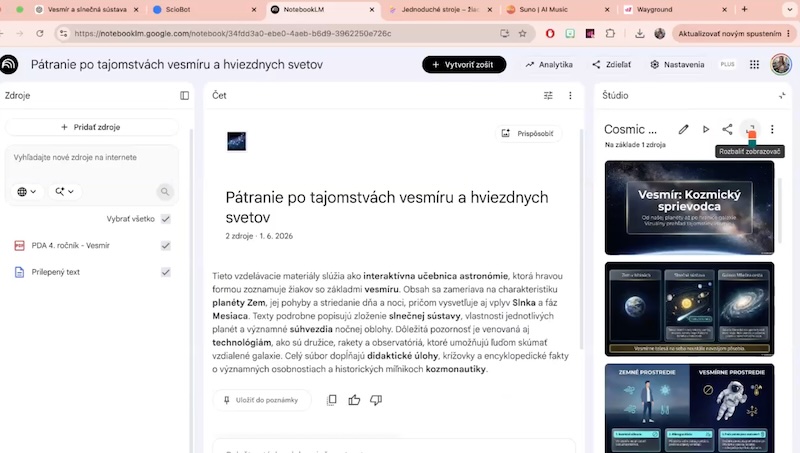Open Vesmír: Kozmický sprievodca slide
Viewport: 800px width, 453px height.
point(689,208)
